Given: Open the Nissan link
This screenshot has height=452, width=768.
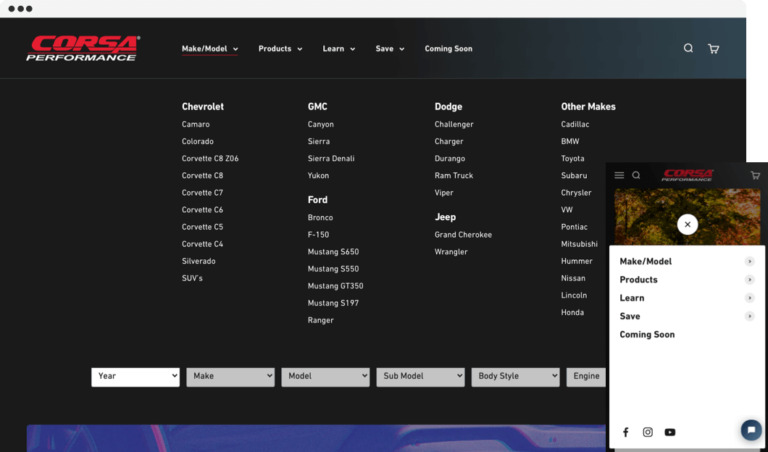Looking at the screenshot, I should point(573,278).
